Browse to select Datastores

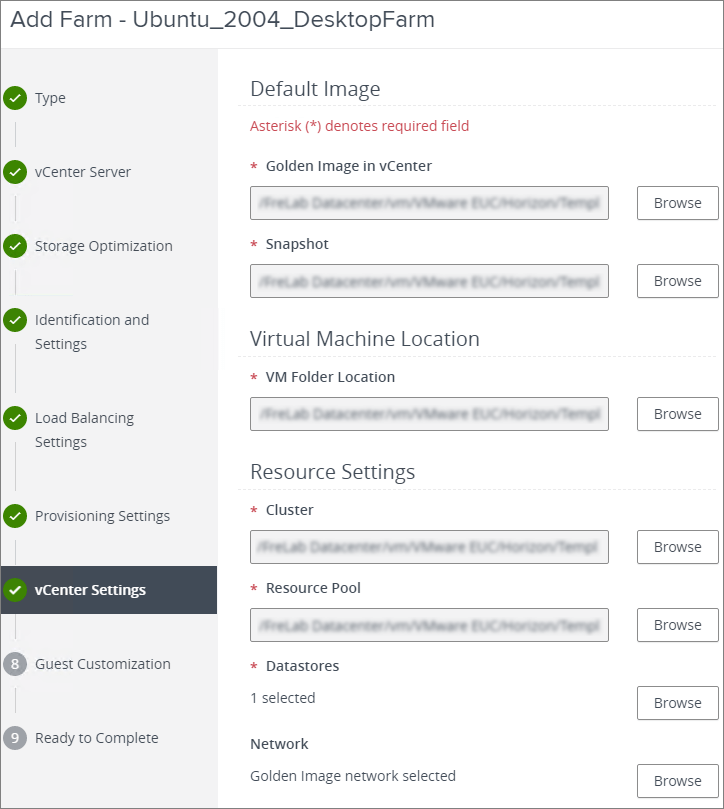pos(677,703)
